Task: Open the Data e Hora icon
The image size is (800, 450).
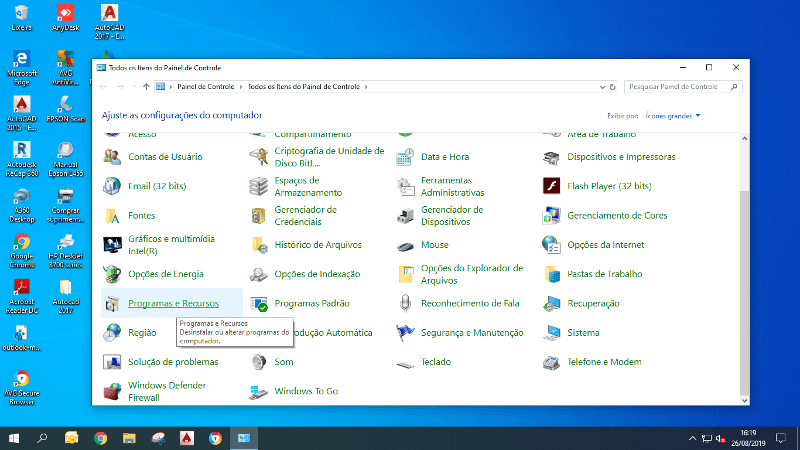Action: pyautogui.click(x=405, y=157)
